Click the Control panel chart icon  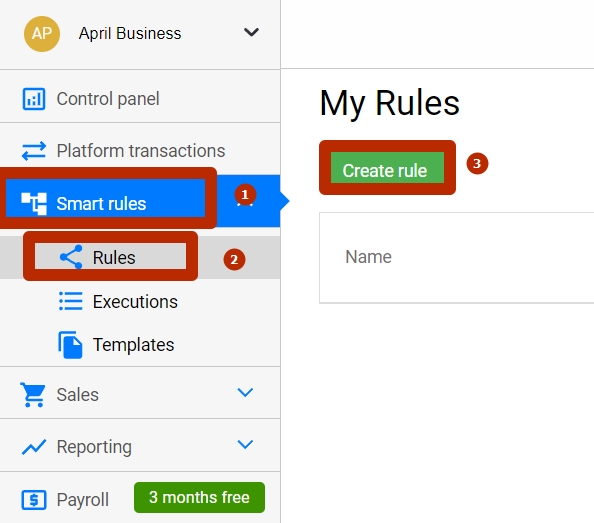(34, 99)
